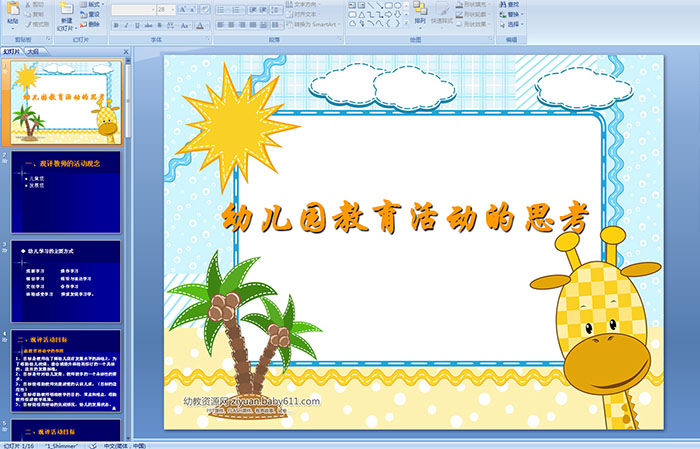The width and height of the screenshot is (700, 449).
Task: Decrease font size with the smaller A button
Action: [x=192, y=10]
